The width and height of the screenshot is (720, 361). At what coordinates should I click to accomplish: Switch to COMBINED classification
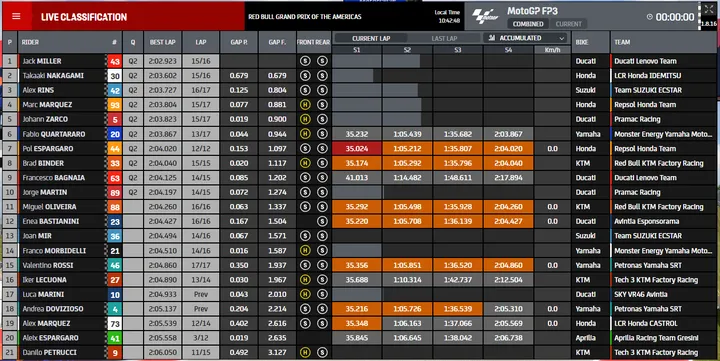coord(528,24)
